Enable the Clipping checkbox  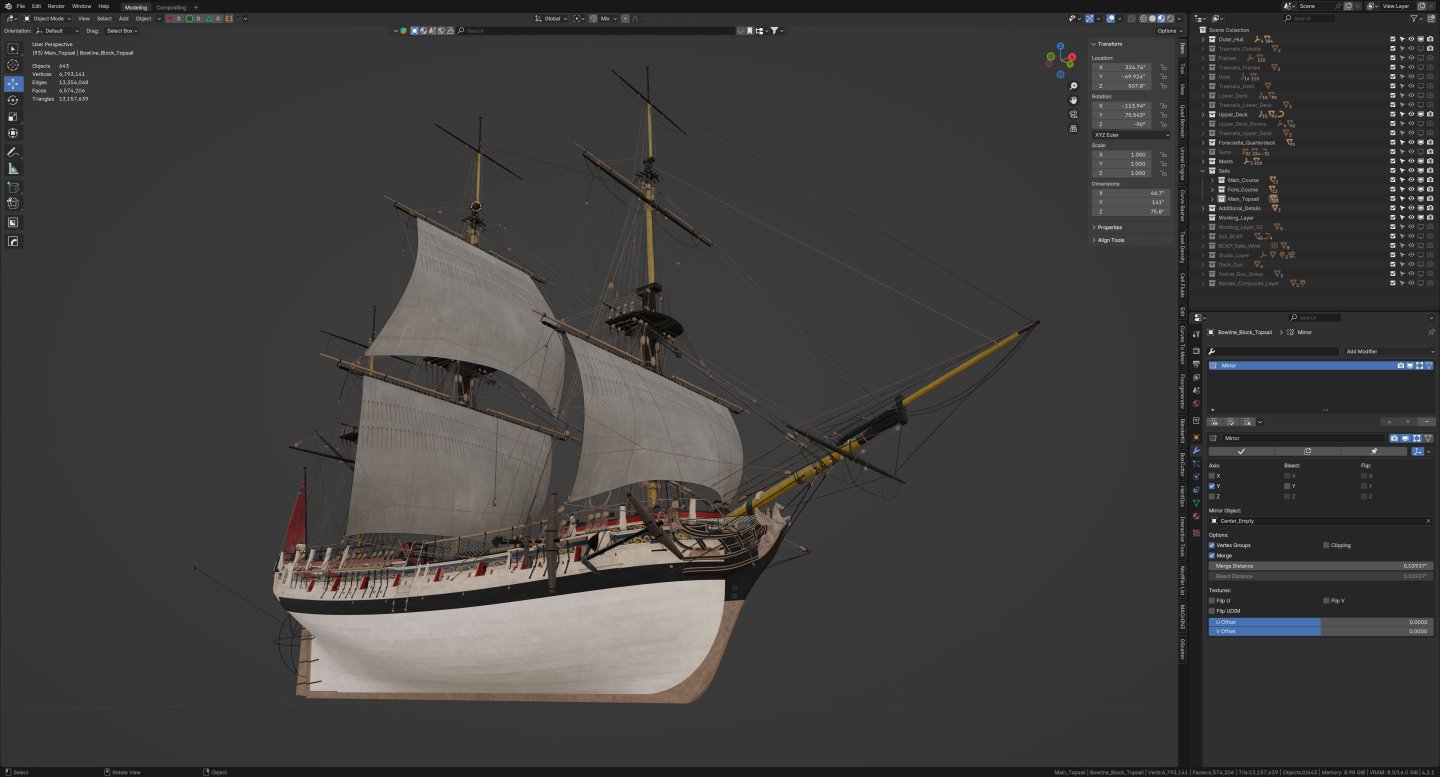(x=1326, y=545)
